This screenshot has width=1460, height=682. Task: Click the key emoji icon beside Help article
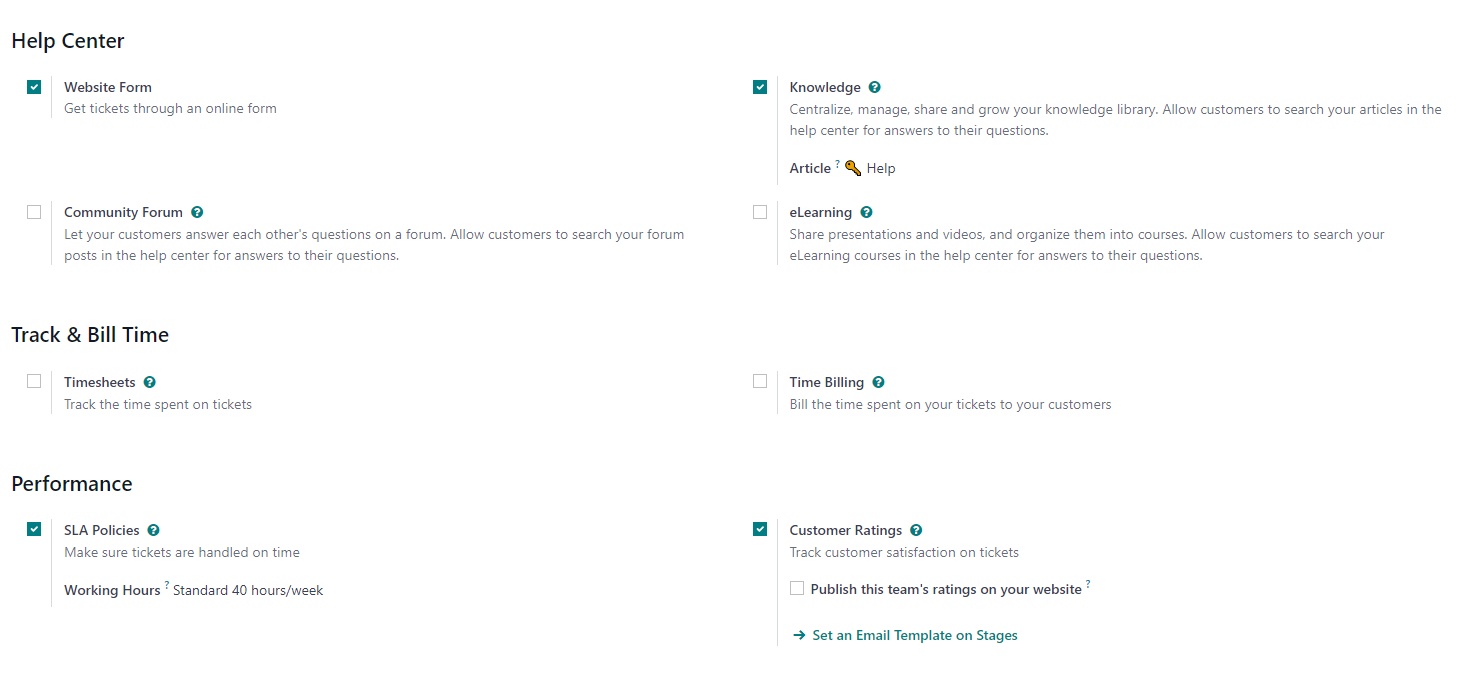[x=853, y=168]
